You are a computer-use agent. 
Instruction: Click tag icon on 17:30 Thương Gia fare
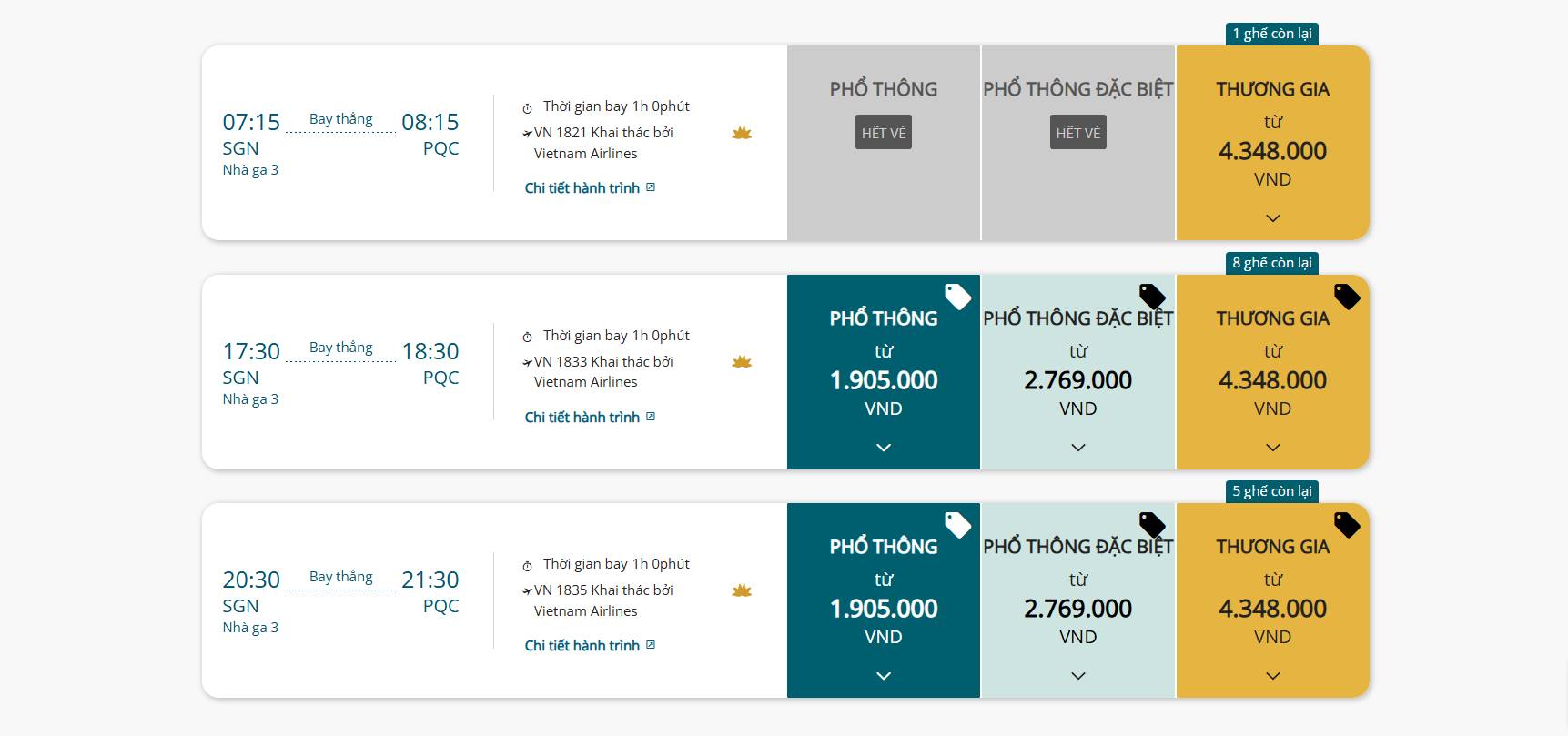pos(1347,297)
